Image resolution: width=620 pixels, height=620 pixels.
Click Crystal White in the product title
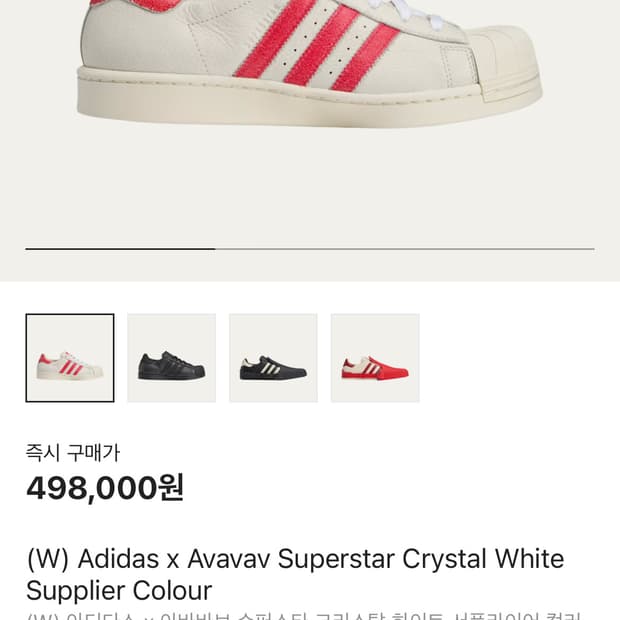tap(483, 558)
